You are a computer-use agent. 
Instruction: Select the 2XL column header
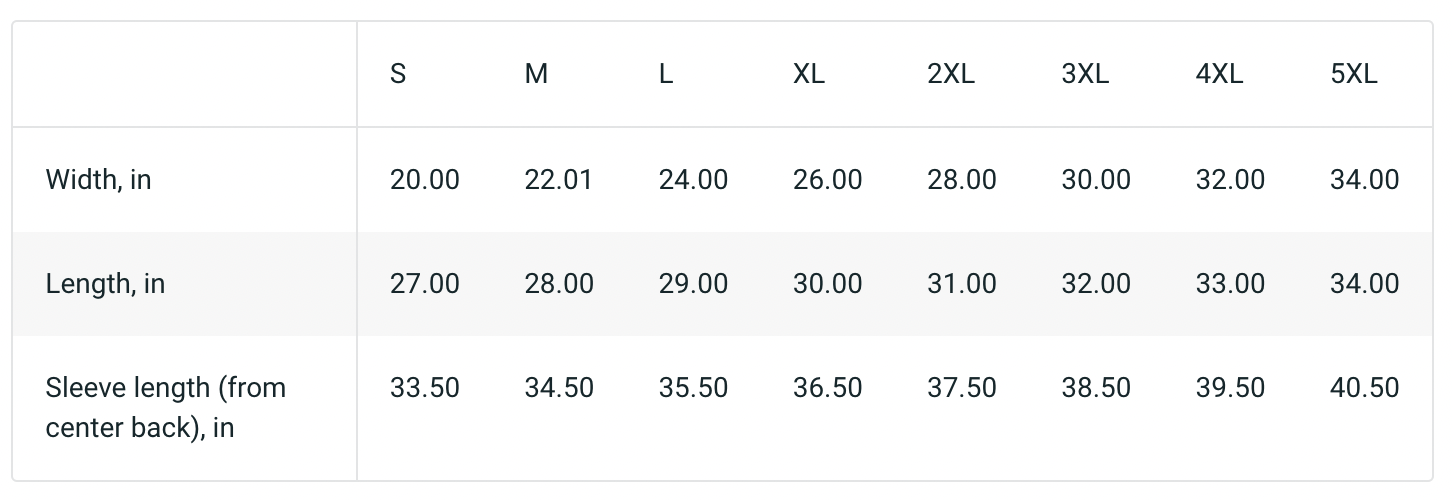(951, 74)
